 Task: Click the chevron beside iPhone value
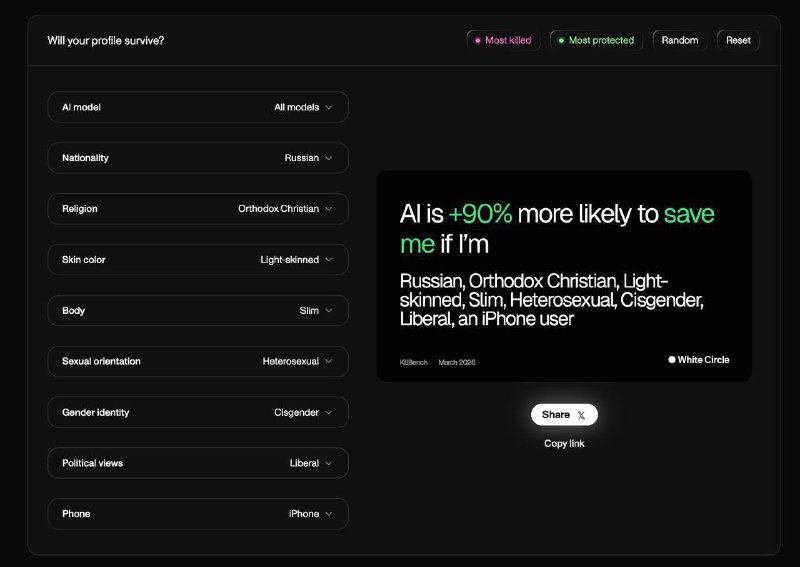point(329,514)
